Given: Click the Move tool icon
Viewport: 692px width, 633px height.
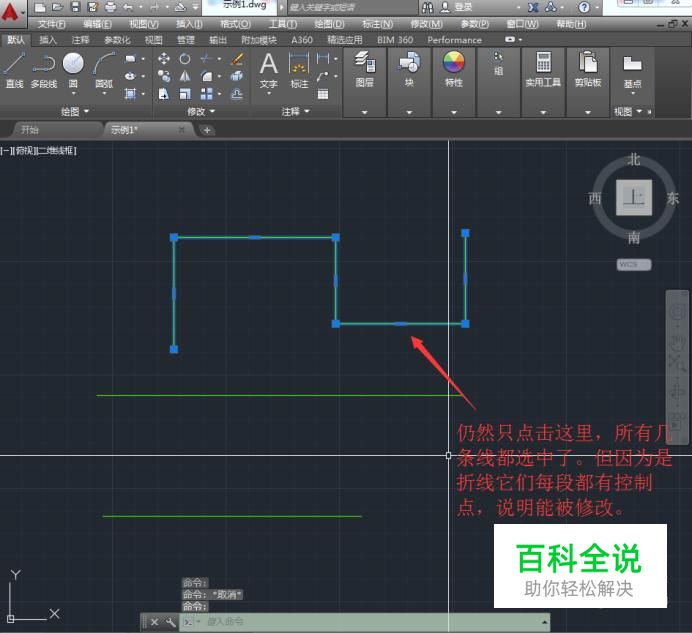Looking at the screenshot, I should tap(164, 58).
